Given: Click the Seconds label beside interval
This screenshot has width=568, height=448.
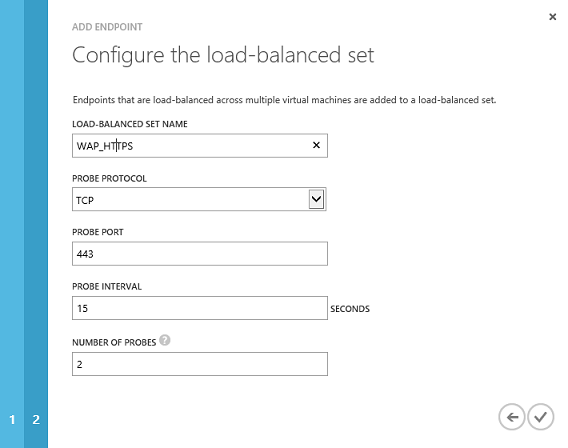Looking at the screenshot, I should 350,309.
